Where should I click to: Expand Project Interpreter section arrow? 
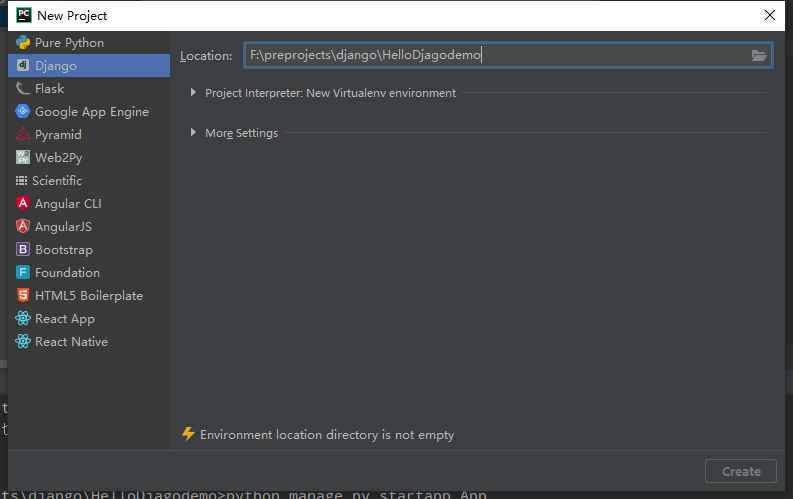193,93
